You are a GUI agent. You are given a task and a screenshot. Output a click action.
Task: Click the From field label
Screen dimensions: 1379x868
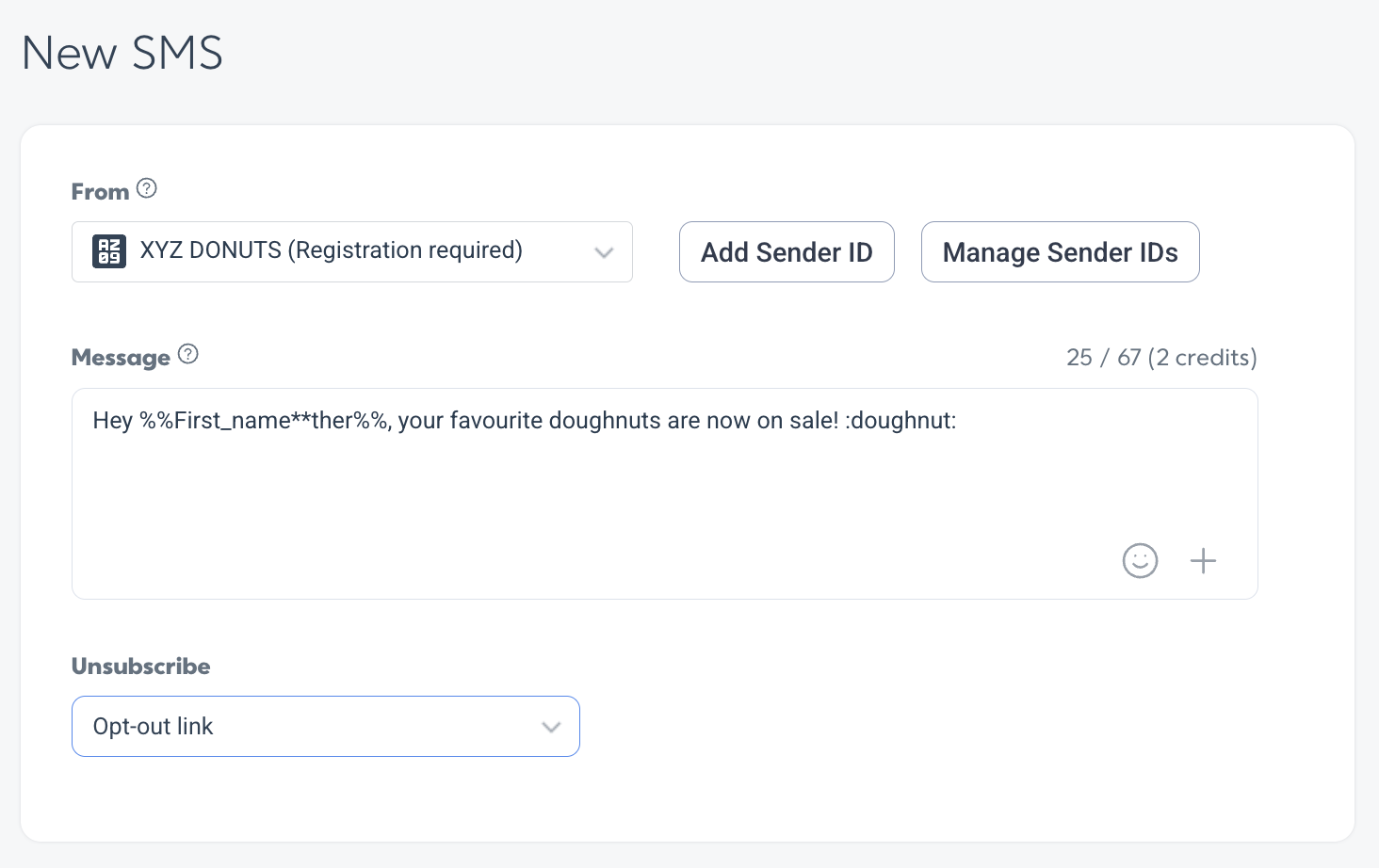[100, 191]
